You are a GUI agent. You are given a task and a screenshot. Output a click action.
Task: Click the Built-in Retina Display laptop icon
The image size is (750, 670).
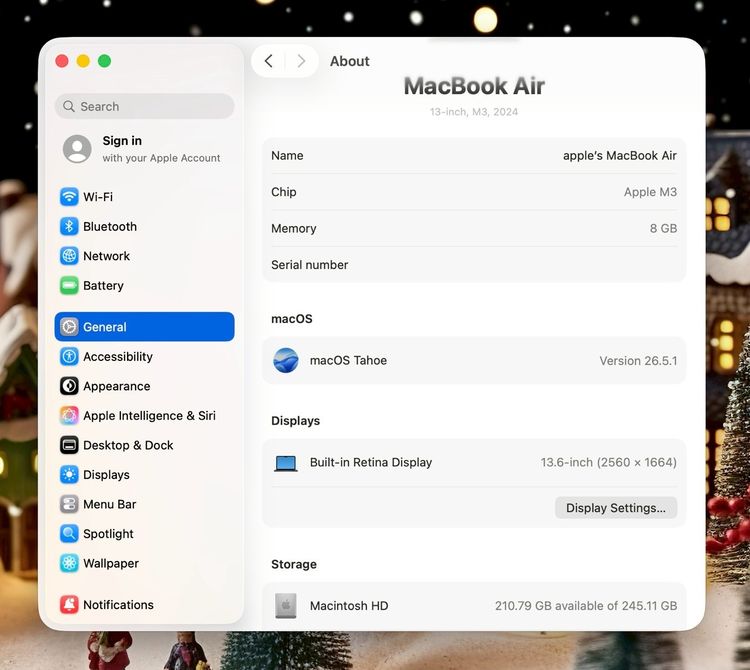tap(286, 463)
